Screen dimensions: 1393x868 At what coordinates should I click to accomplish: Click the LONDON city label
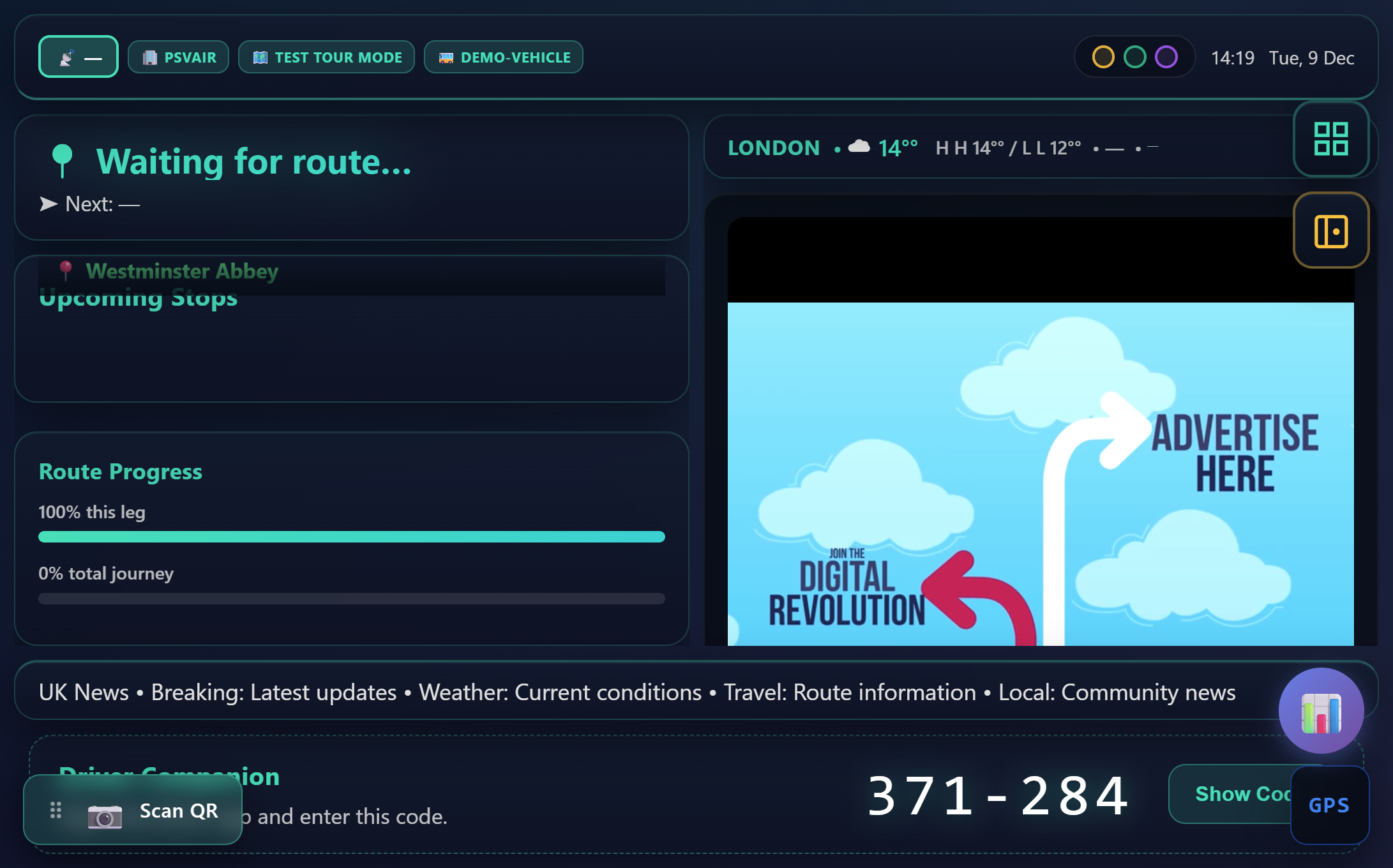coord(774,148)
